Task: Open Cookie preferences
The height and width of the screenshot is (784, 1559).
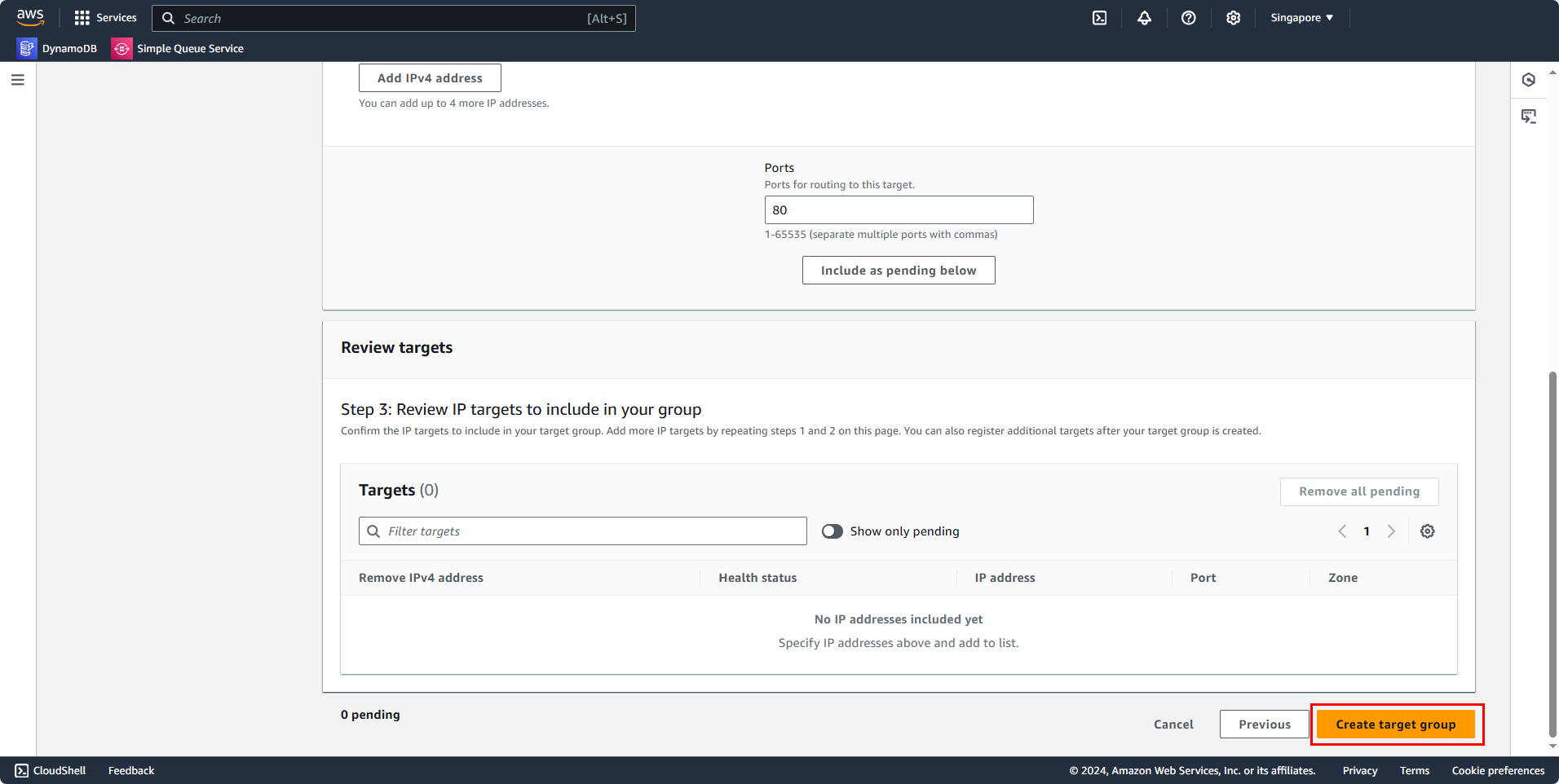Action: (1498, 770)
